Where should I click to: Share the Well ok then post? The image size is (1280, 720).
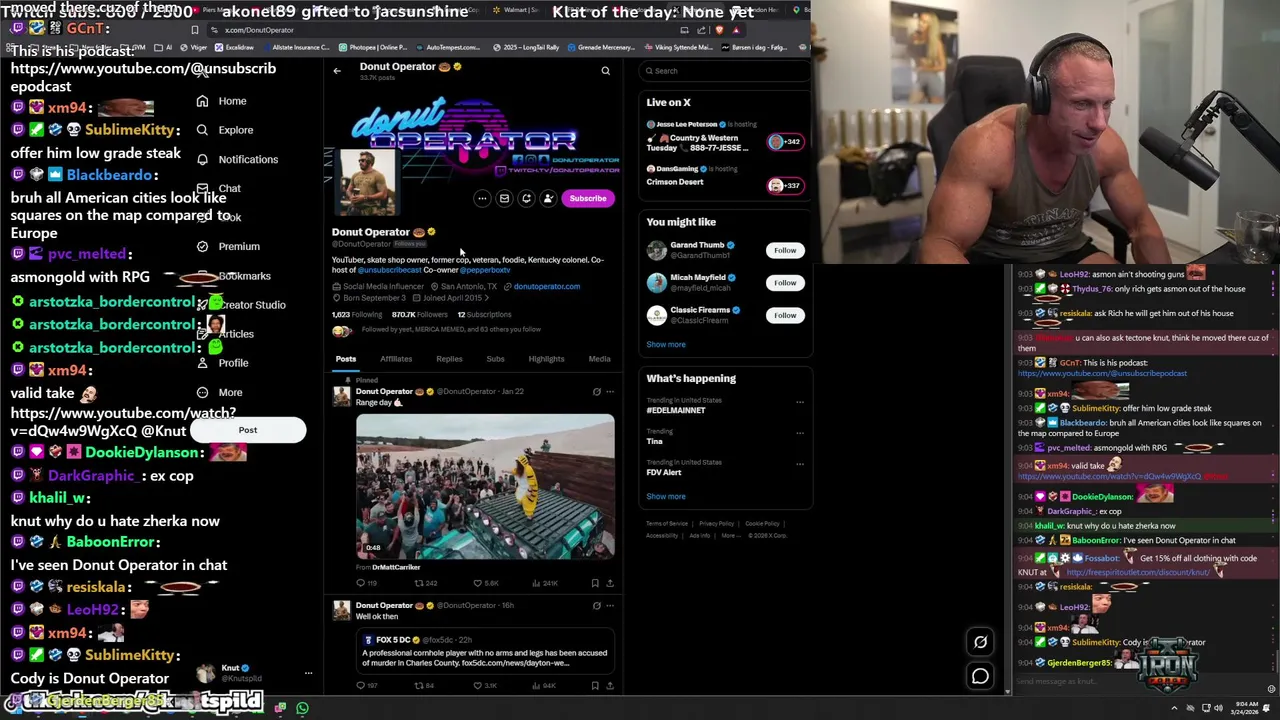[x=610, y=686]
